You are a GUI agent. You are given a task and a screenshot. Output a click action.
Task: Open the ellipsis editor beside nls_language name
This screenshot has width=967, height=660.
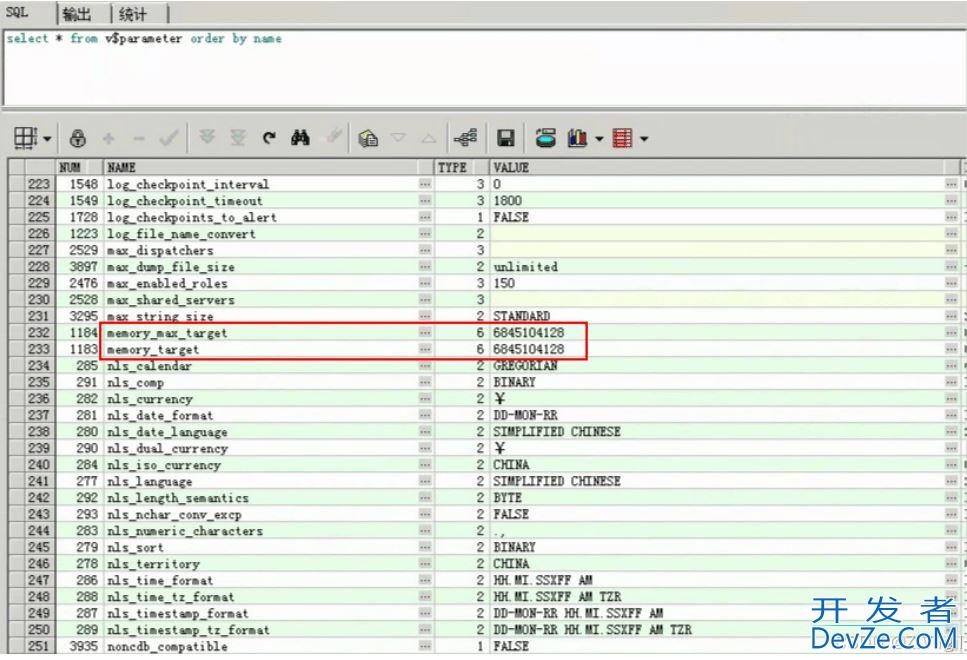coord(425,481)
